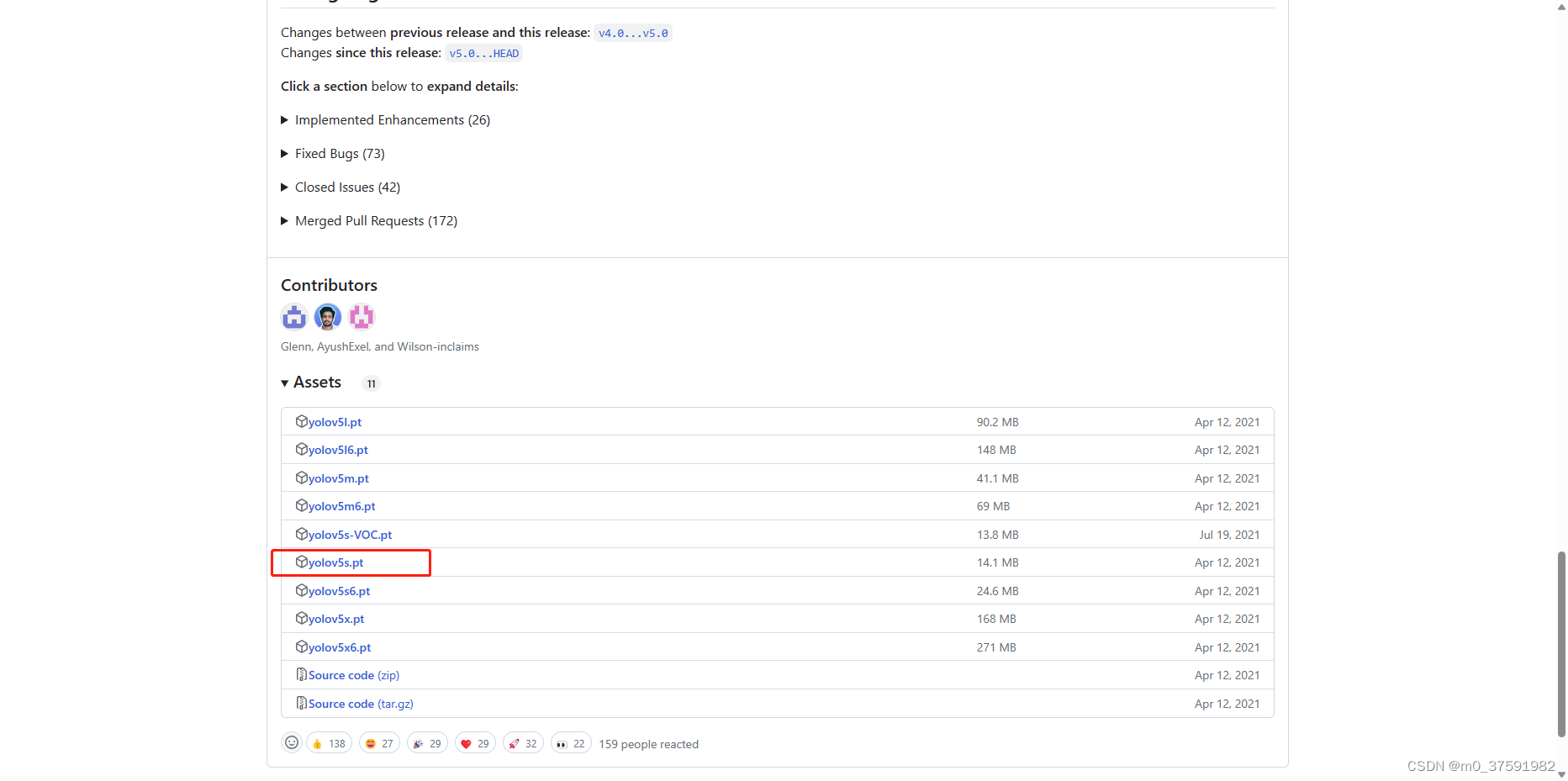Viewport: 1568px width, 781px height.
Task: Click the 'Glenn, AyushExel, and Wilson-inclaims' names text
Action: (380, 346)
